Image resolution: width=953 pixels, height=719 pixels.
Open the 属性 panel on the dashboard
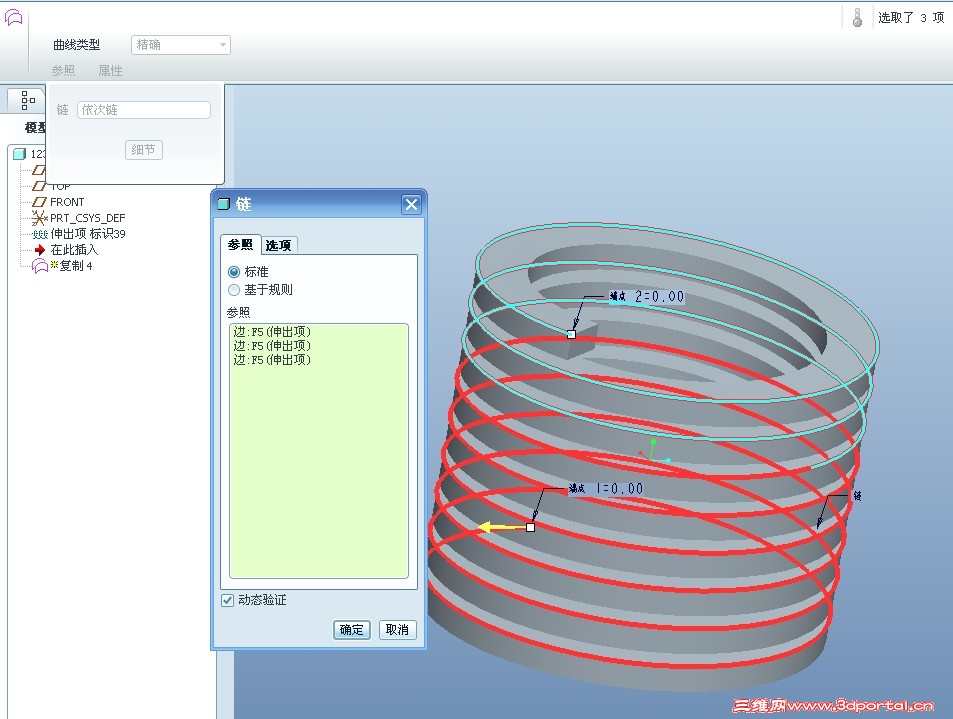tap(111, 71)
